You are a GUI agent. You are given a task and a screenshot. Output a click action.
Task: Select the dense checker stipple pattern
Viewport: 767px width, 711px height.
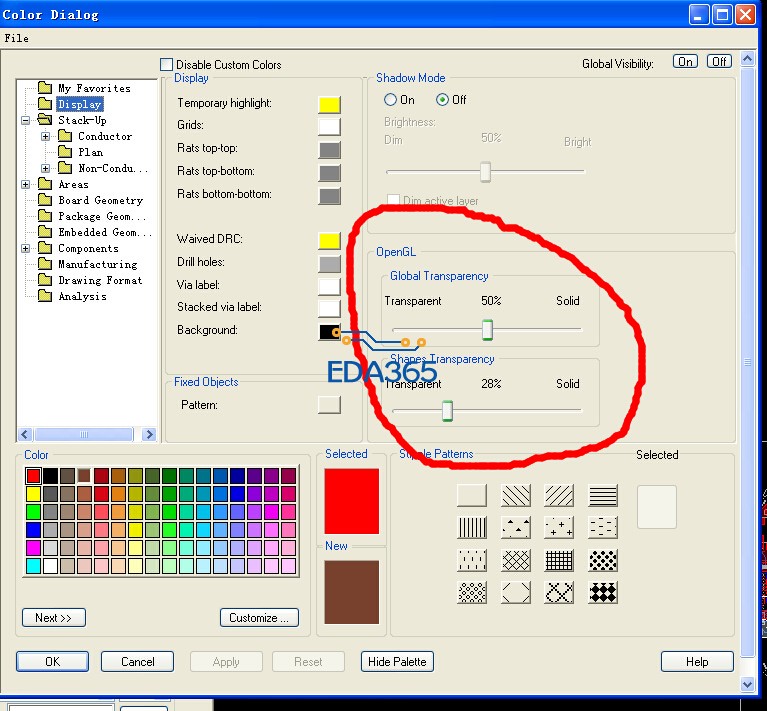point(603,560)
